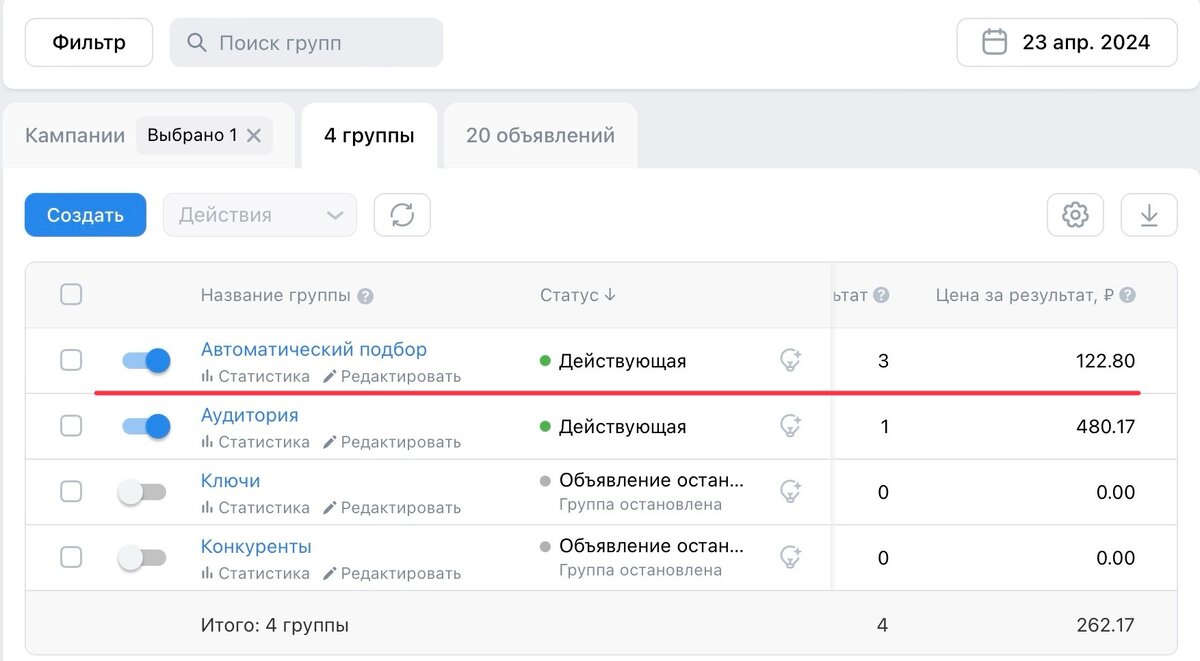Switch to the 20 объявлений tab
Viewport: 1200px width, 661px height.
[540, 136]
